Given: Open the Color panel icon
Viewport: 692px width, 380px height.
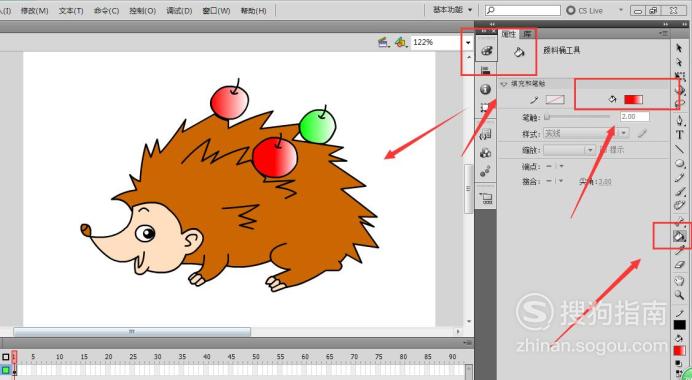Looking at the screenshot, I should (486, 51).
